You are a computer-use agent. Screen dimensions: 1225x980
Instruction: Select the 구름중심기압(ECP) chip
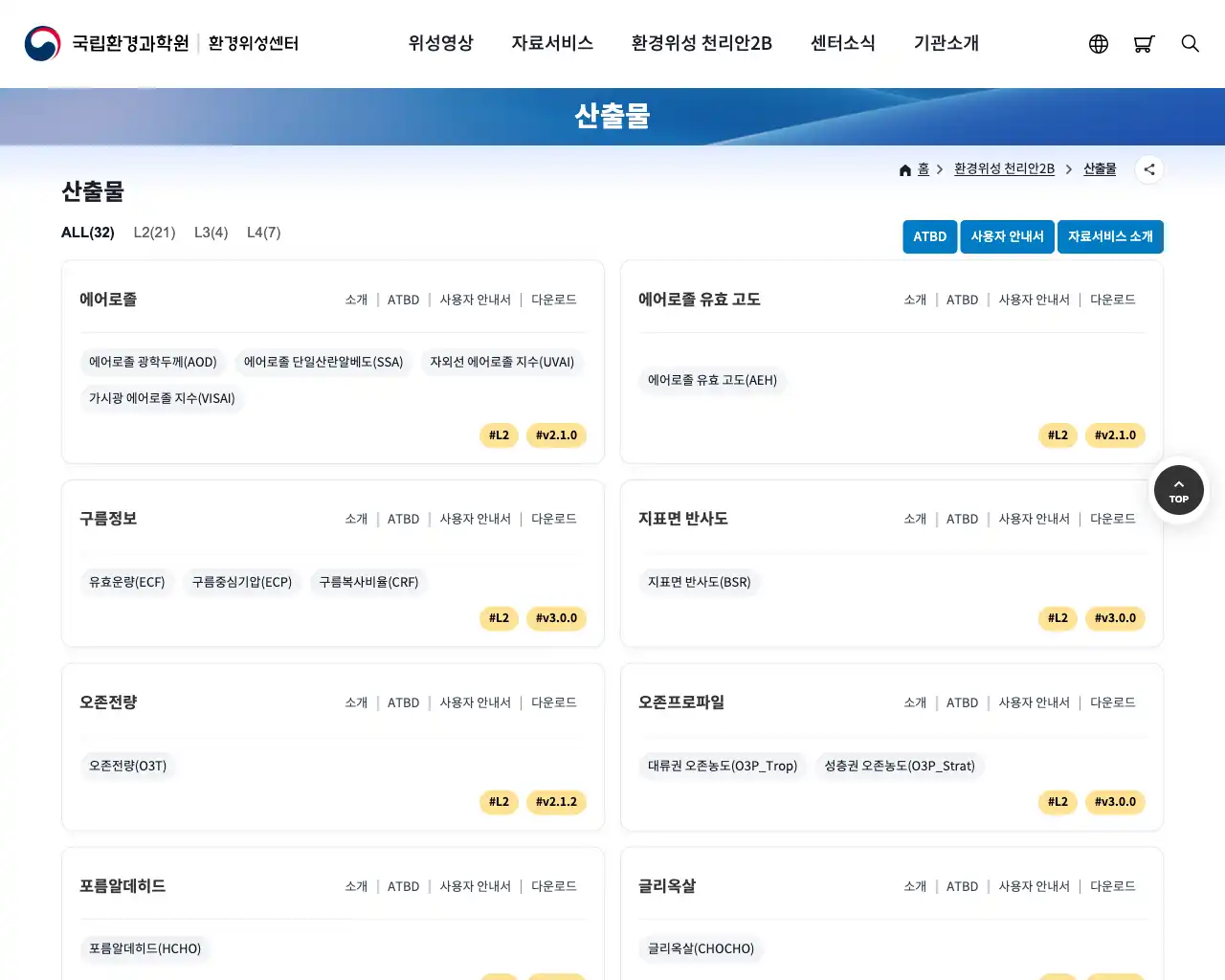click(242, 582)
